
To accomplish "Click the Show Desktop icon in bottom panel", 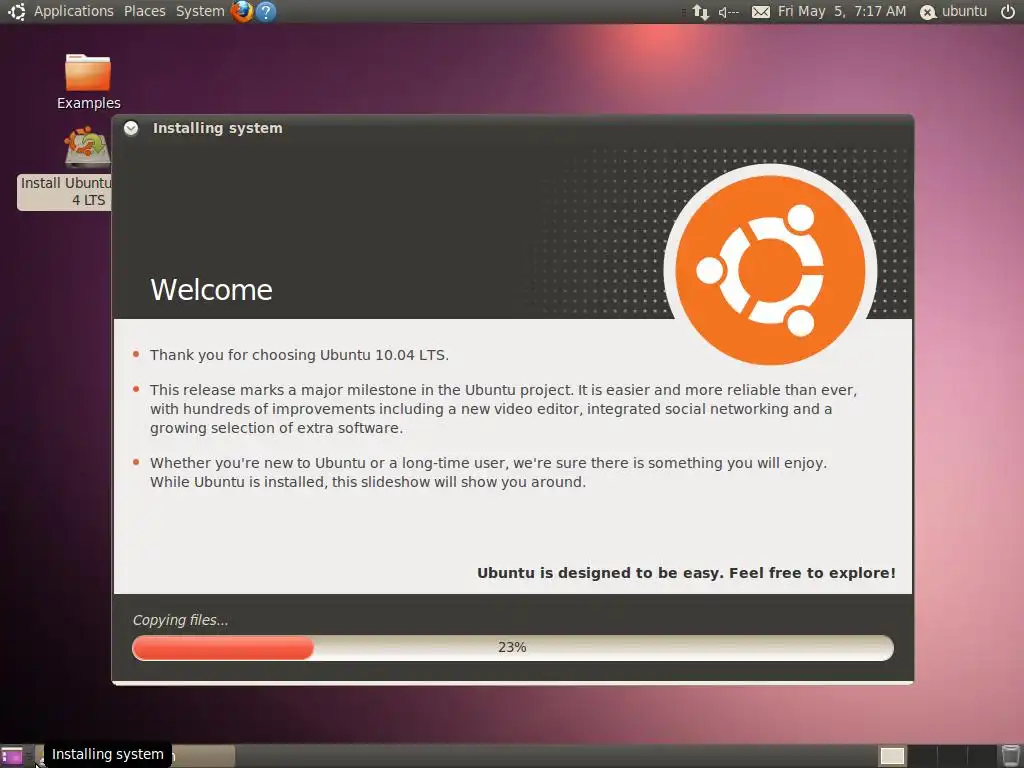I will (12, 756).
